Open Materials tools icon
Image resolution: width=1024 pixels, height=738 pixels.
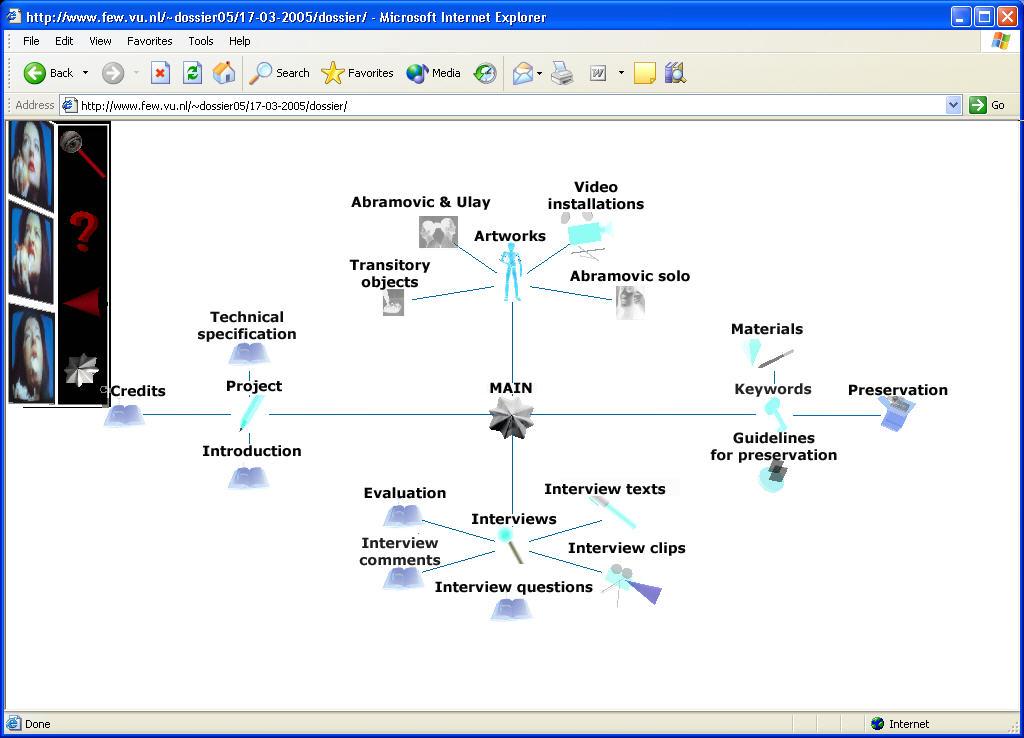tap(768, 353)
